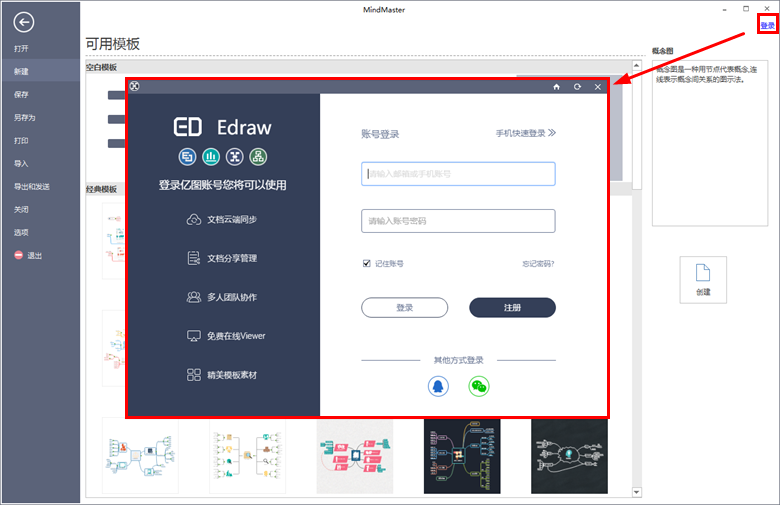
Task: Select the dark colorful mind map template
Action: coord(462,456)
